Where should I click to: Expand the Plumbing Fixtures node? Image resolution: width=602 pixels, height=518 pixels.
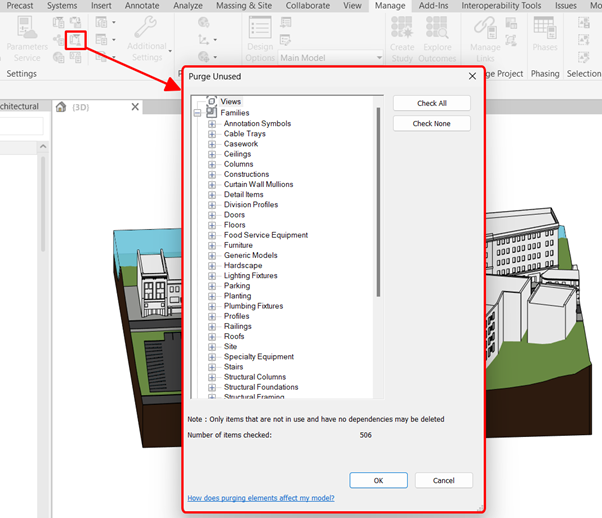click(x=212, y=306)
